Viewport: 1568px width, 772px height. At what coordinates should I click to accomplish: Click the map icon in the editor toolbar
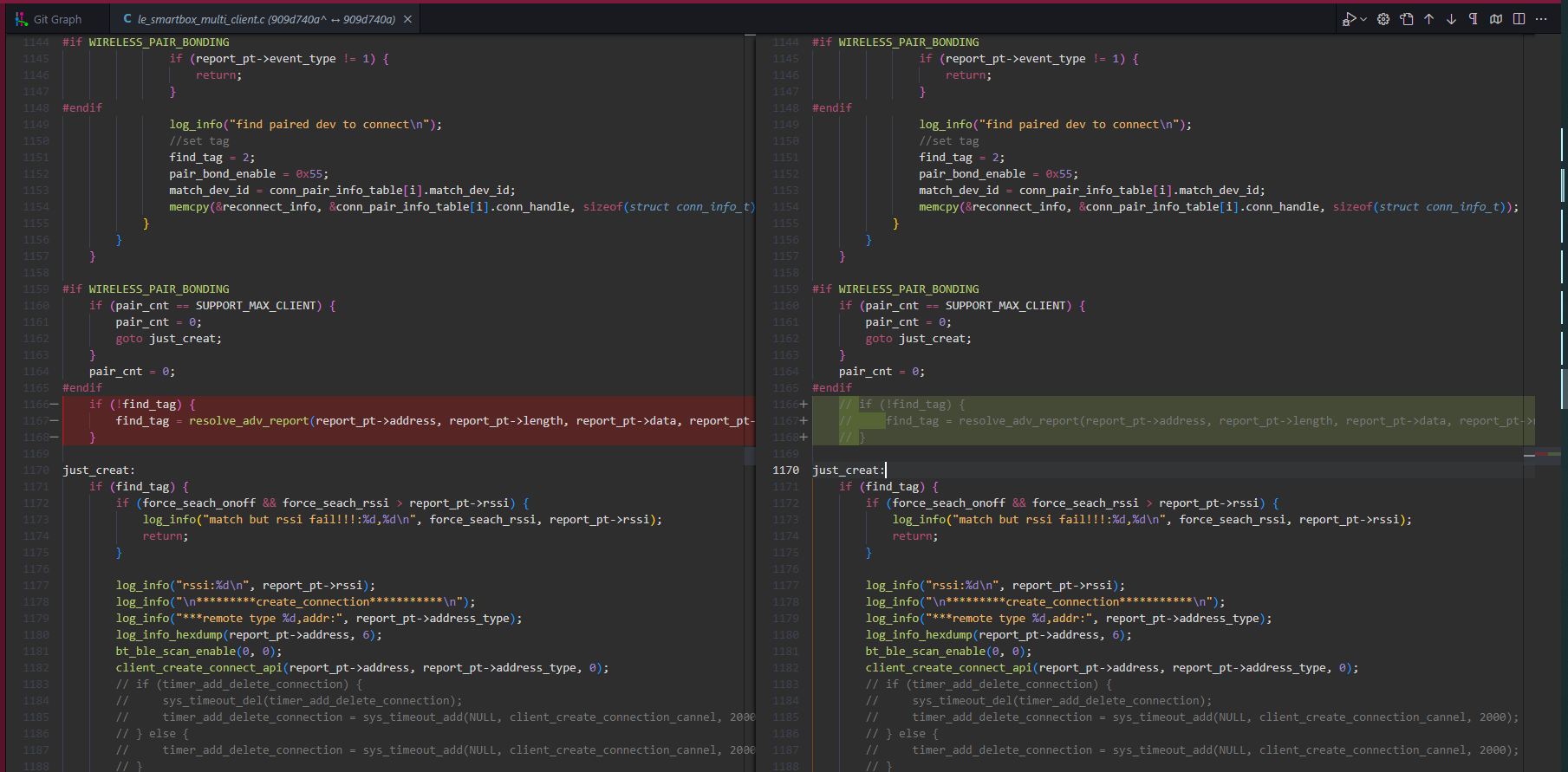pyautogui.click(x=1496, y=19)
